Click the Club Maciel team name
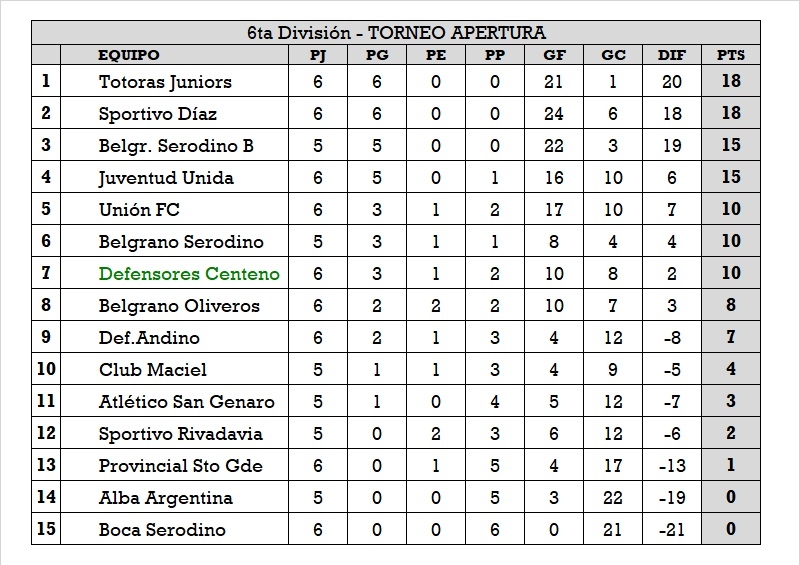The height and width of the screenshot is (565, 799). coord(153,370)
